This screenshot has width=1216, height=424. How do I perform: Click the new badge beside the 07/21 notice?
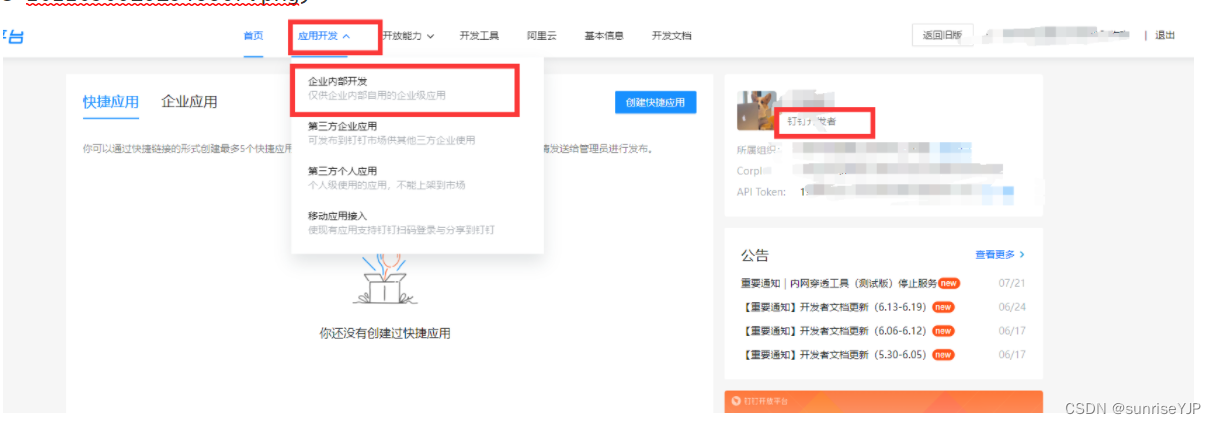point(948,283)
